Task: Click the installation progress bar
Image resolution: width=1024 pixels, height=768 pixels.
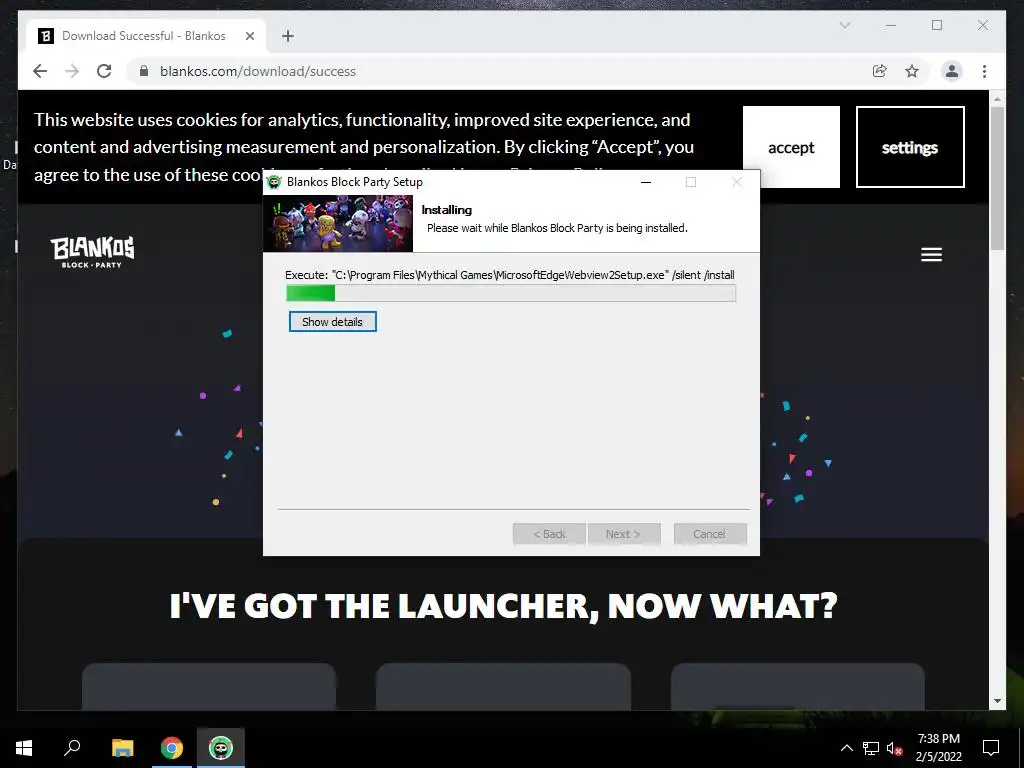Action: click(511, 293)
